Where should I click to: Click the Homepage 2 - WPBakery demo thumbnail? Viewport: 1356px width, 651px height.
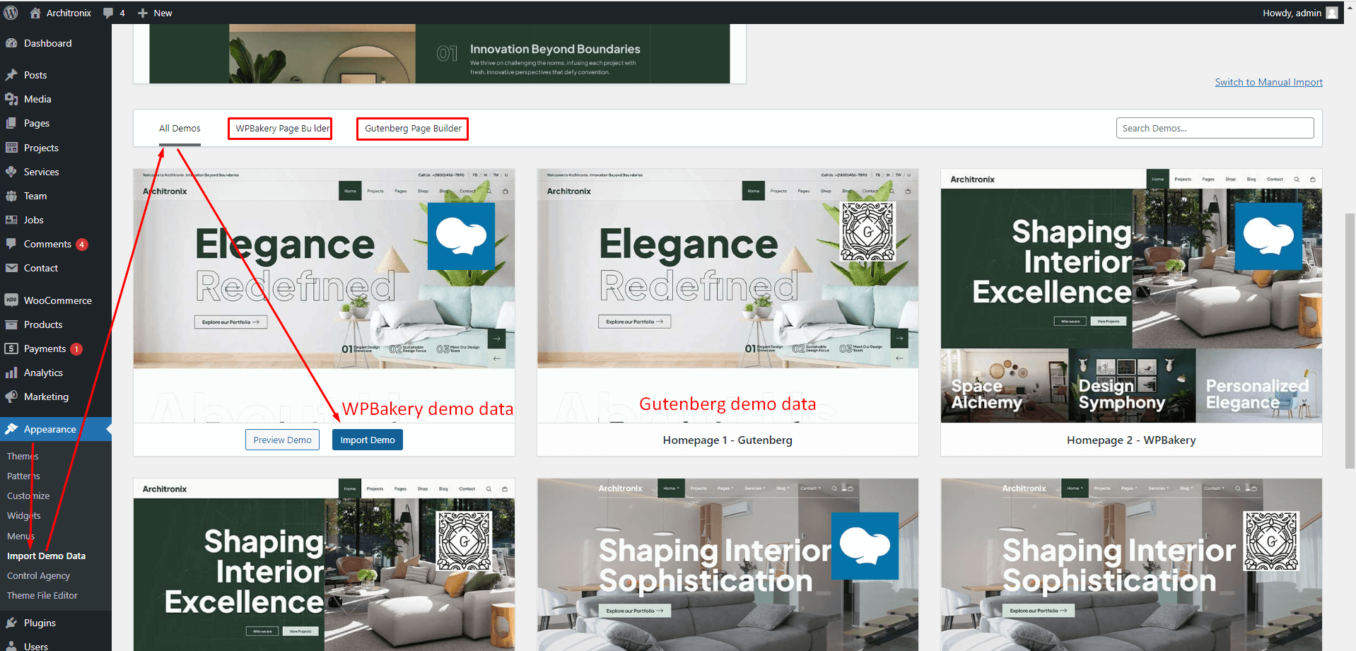pos(1131,296)
